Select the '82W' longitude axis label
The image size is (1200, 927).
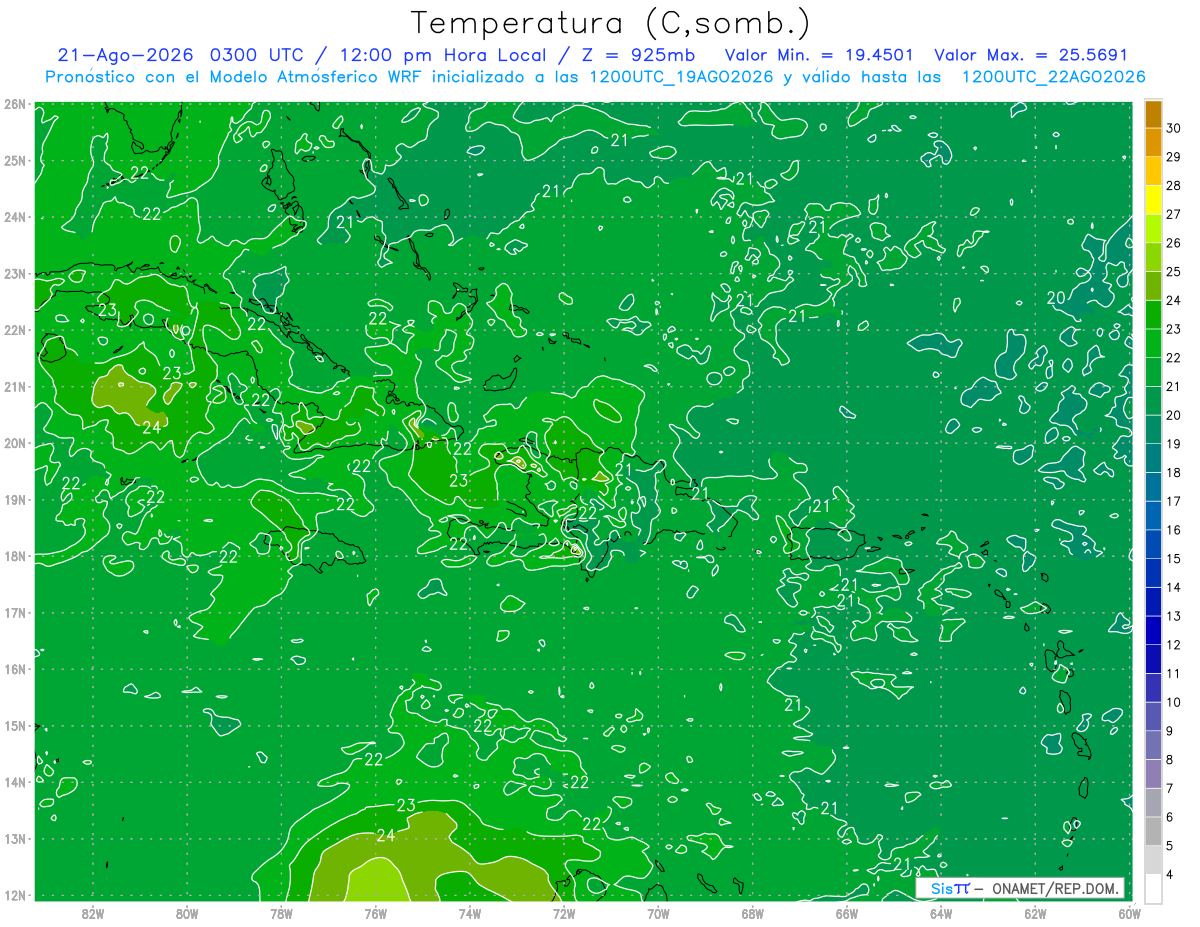(92, 913)
